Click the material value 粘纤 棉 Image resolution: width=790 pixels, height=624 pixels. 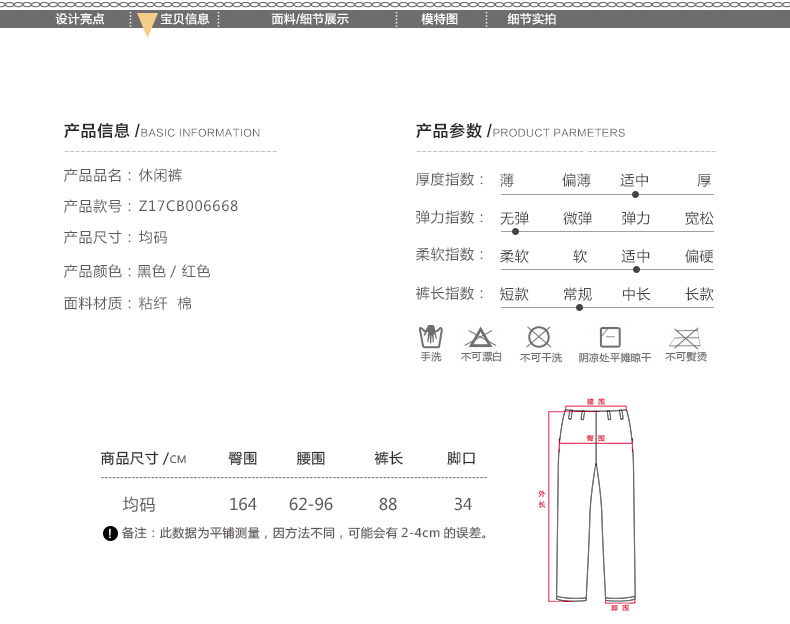165,303
